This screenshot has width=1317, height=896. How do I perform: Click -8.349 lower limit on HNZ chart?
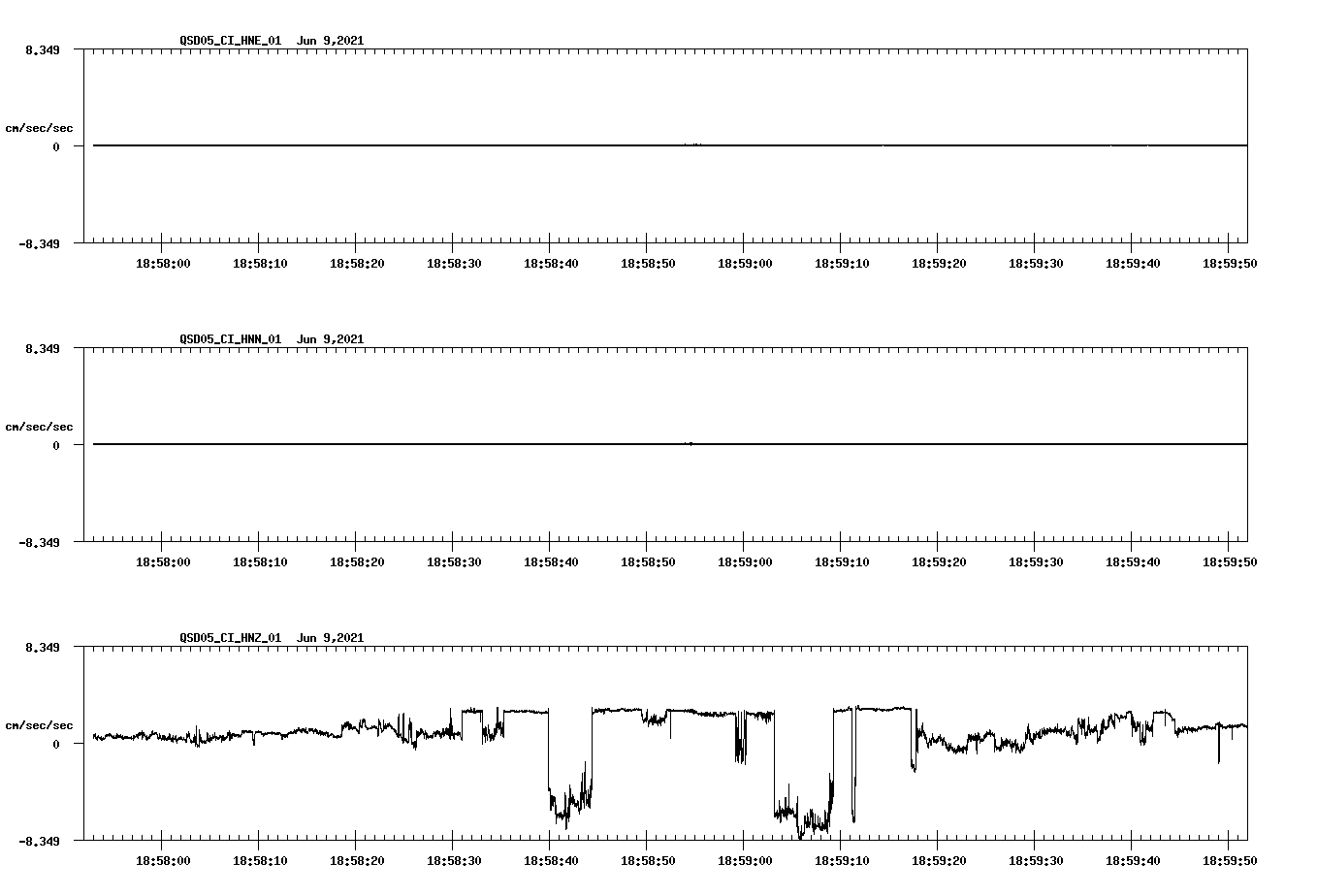tap(39, 841)
